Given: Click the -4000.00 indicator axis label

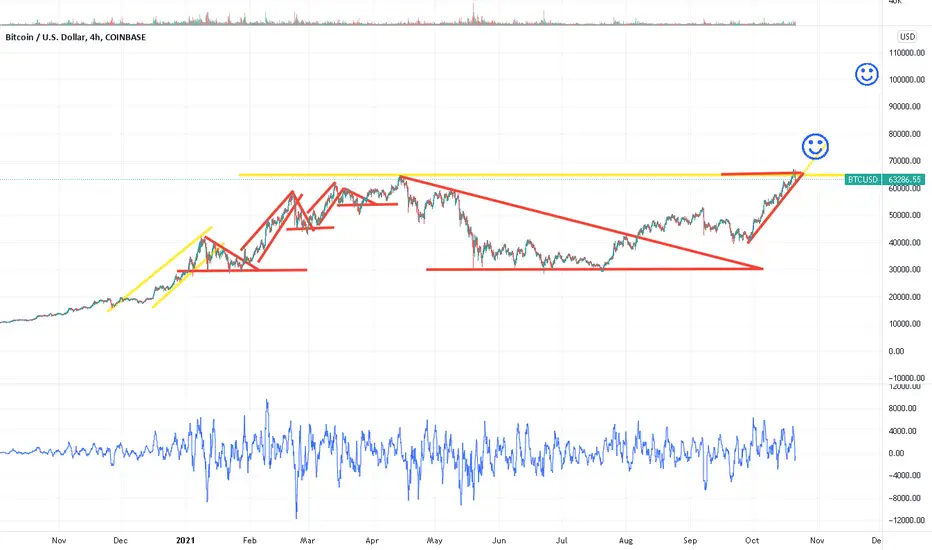Looking at the screenshot, I should tap(902, 476).
